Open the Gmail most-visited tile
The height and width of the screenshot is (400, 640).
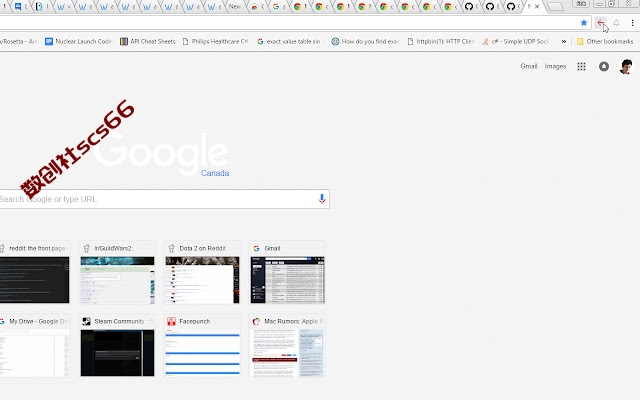(x=287, y=272)
